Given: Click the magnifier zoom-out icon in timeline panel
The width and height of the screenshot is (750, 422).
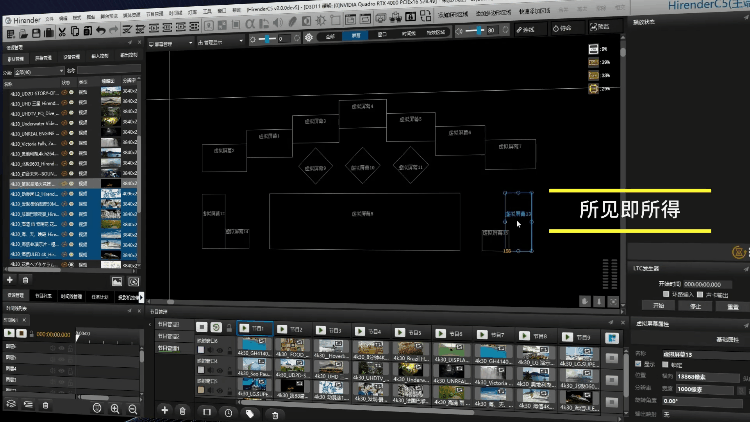Looking at the screenshot, I should point(132,409).
